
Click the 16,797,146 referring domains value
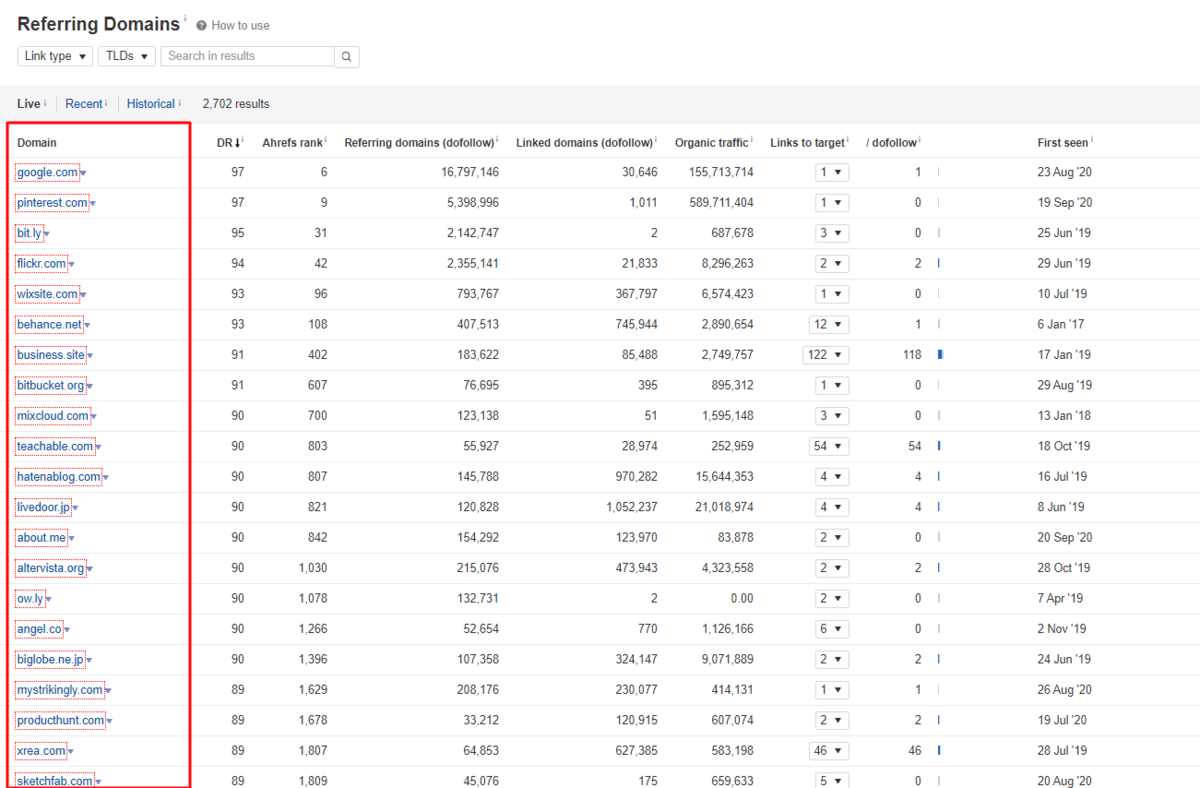470,173
